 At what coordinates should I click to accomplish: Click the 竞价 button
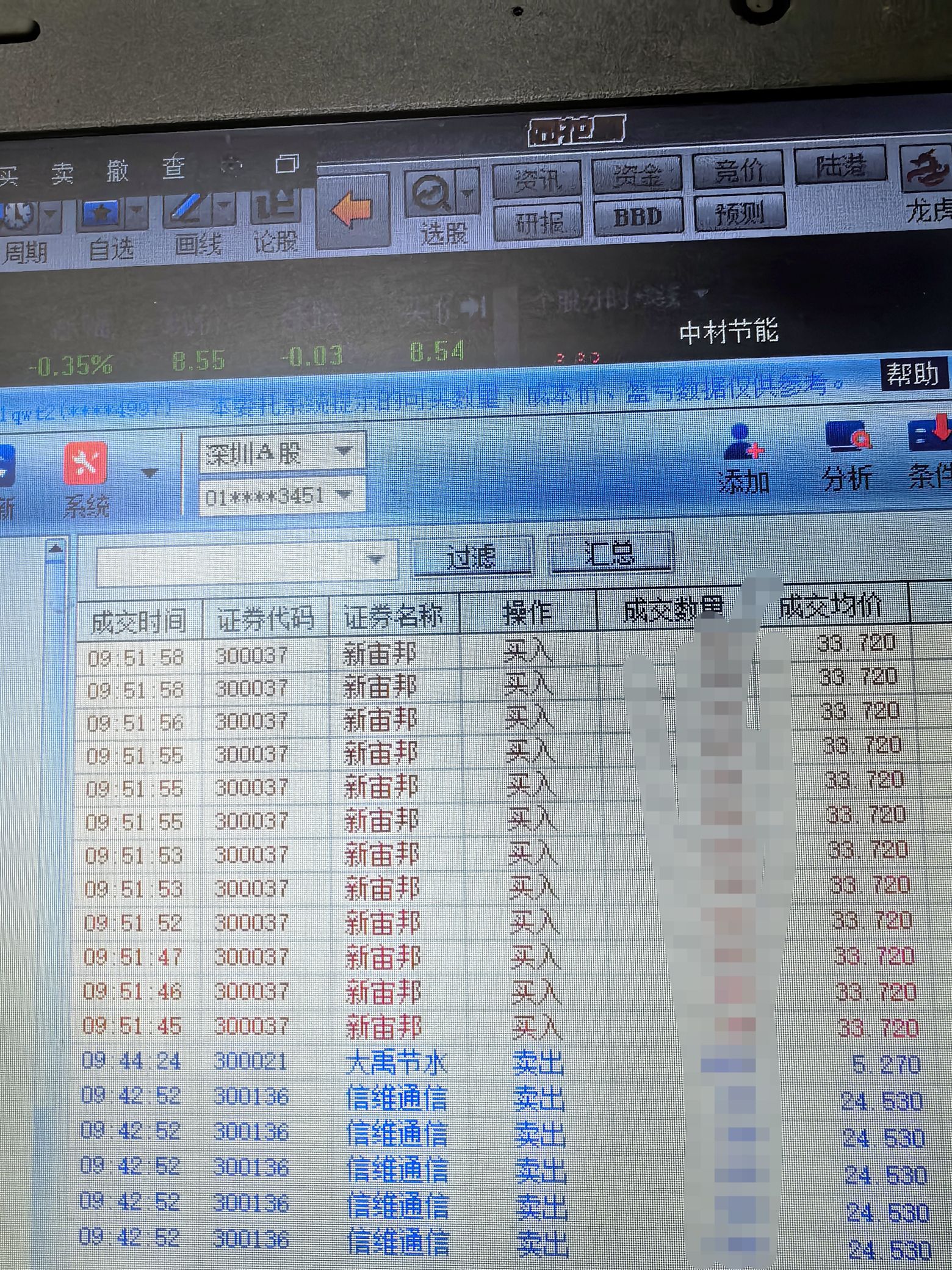click(x=738, y=170)
